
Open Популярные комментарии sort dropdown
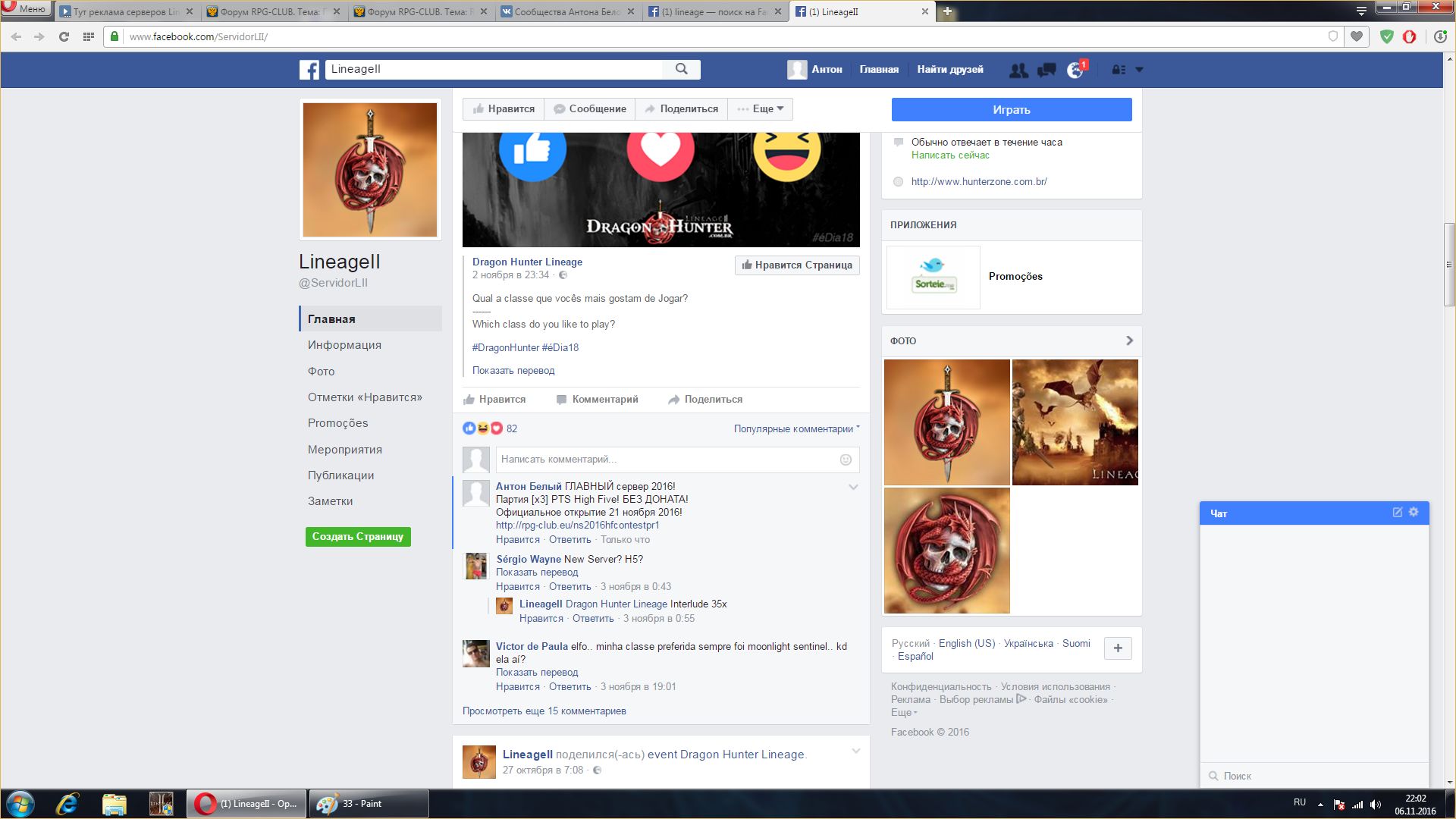[796, 429]
